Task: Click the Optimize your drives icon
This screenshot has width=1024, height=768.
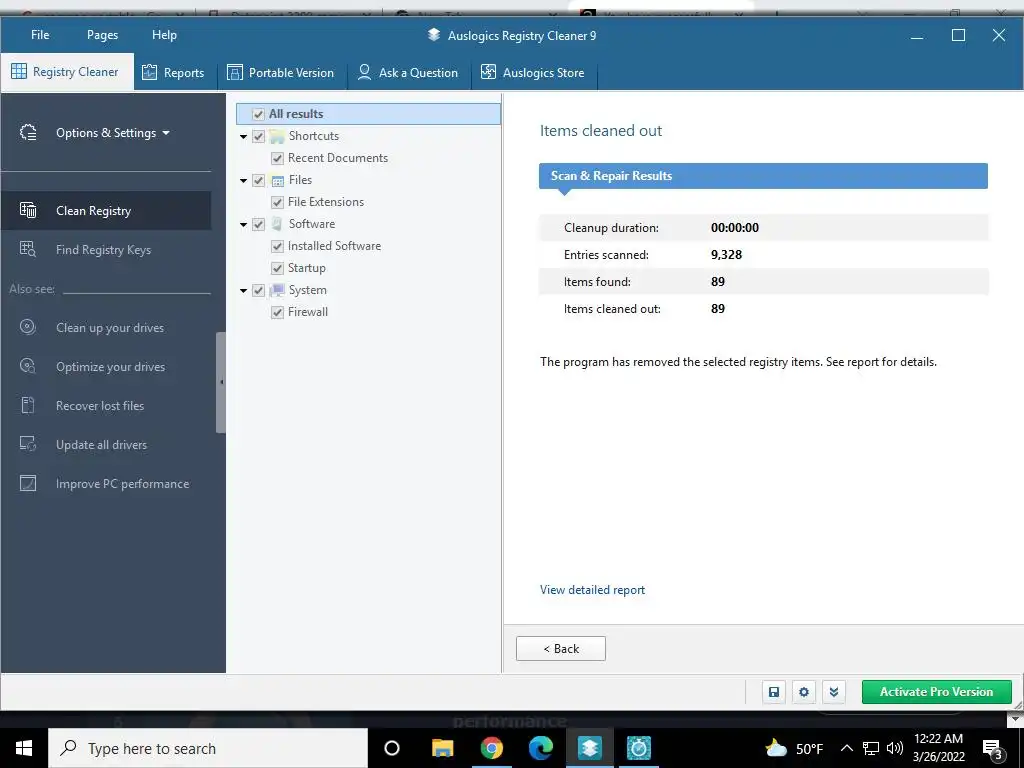Action: tap(28, 366)
